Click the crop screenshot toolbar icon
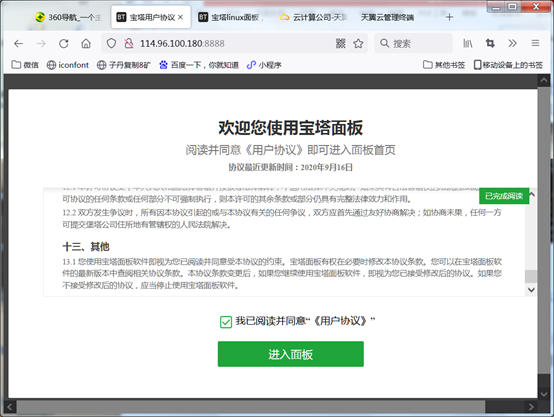 [x=490, y=43]
